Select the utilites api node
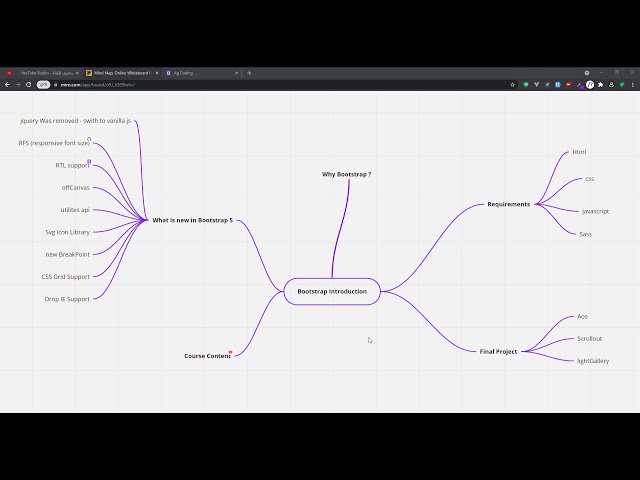Screen dimensions: 640x480 pyautogui.click(x=75, y=210)
